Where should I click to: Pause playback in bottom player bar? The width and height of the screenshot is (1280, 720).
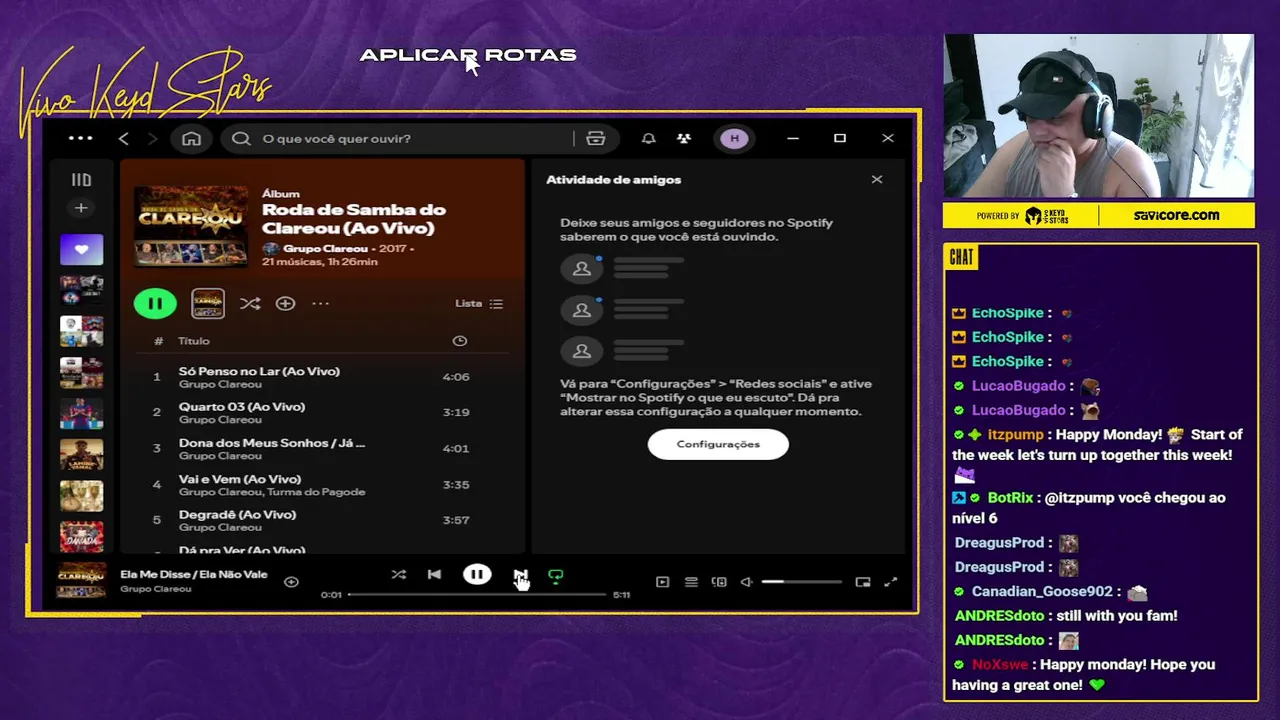click(477, 575)
